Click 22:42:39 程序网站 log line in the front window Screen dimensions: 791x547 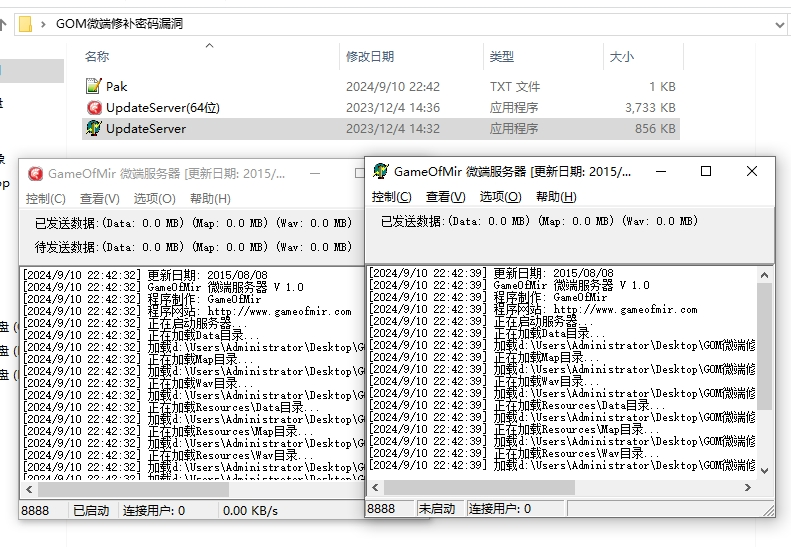(x=533, y=309)
